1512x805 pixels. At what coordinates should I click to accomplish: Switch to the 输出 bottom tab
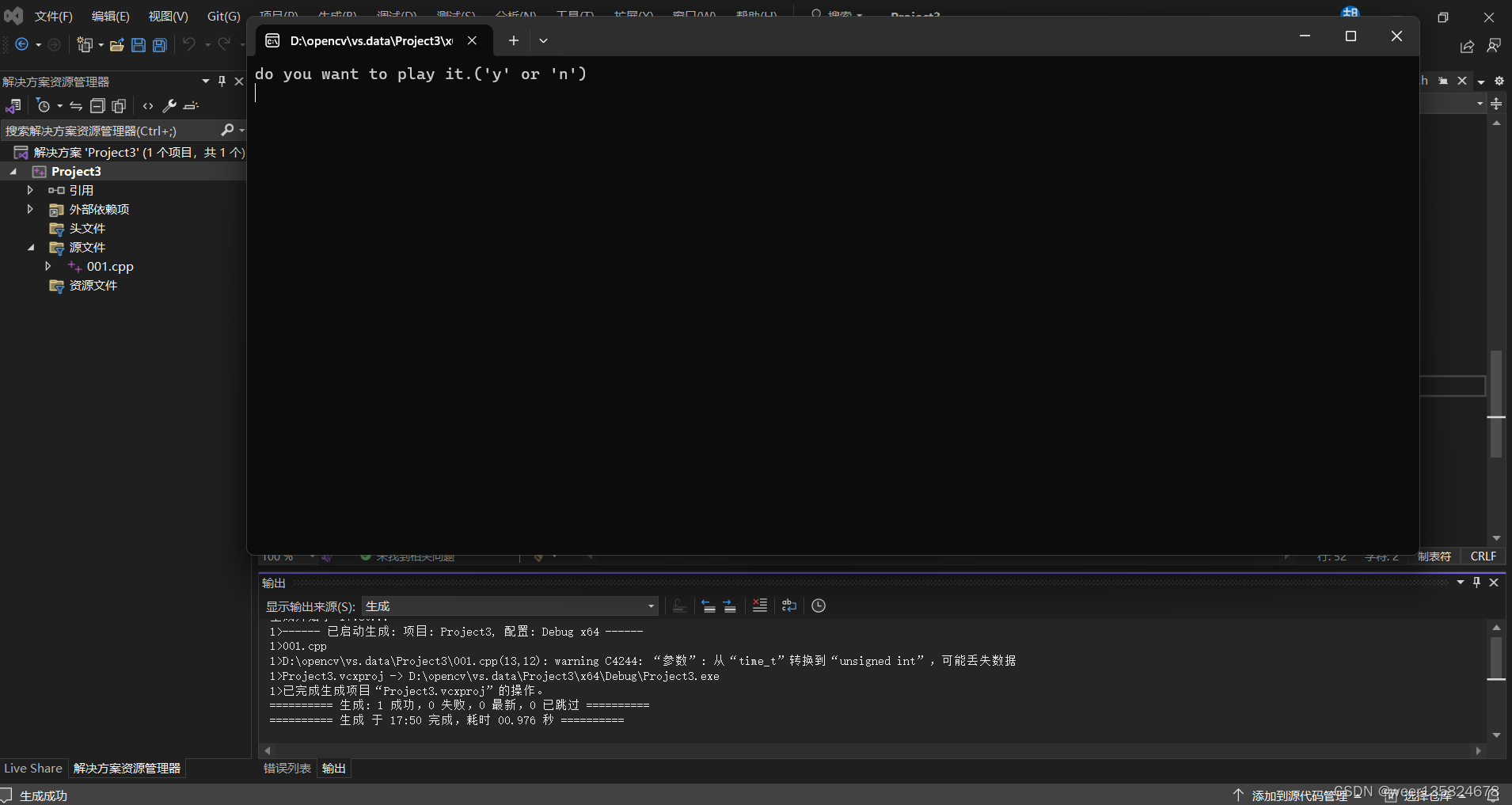point(334,769)
